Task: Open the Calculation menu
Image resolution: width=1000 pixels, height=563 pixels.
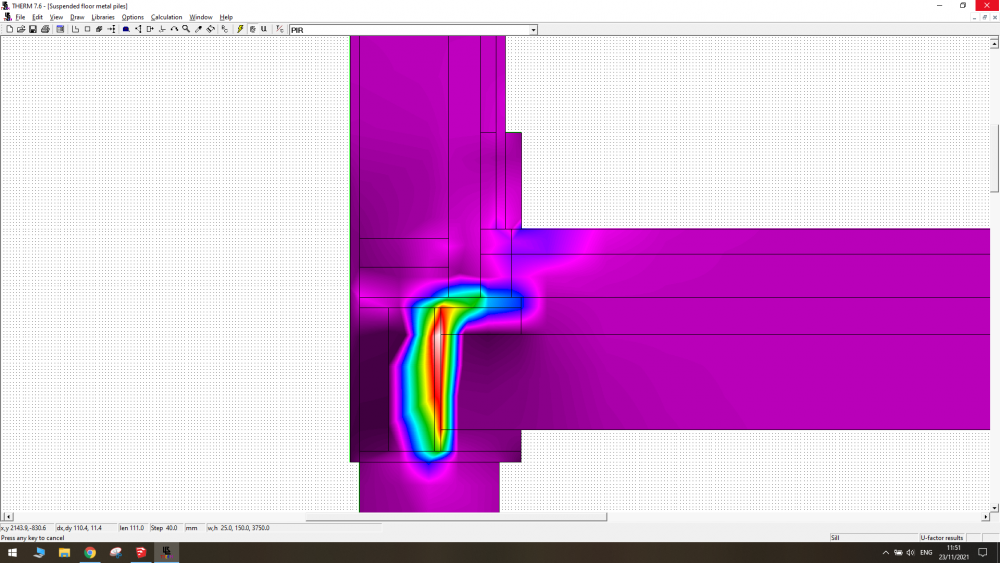Action: [166, 17]
